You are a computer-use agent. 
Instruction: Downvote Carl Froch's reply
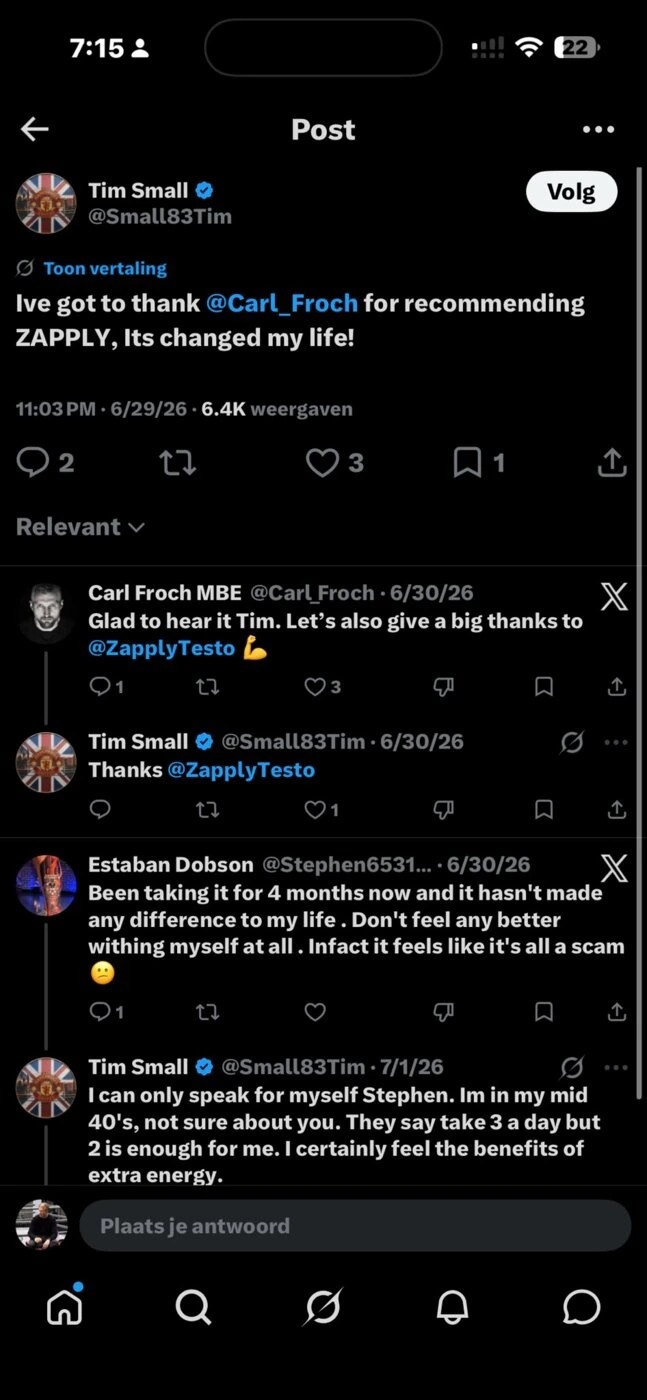coord(444,686)
